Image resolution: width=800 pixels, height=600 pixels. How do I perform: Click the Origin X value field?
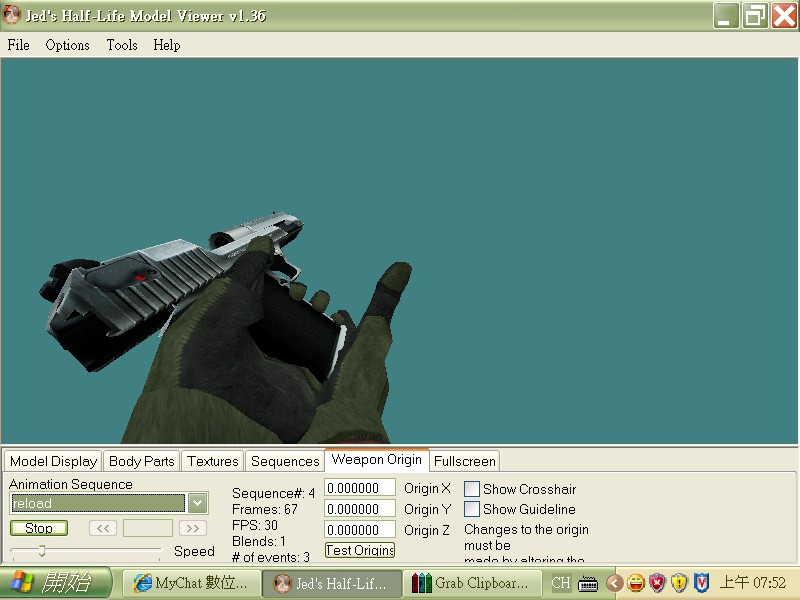click(x=360, y=488)
